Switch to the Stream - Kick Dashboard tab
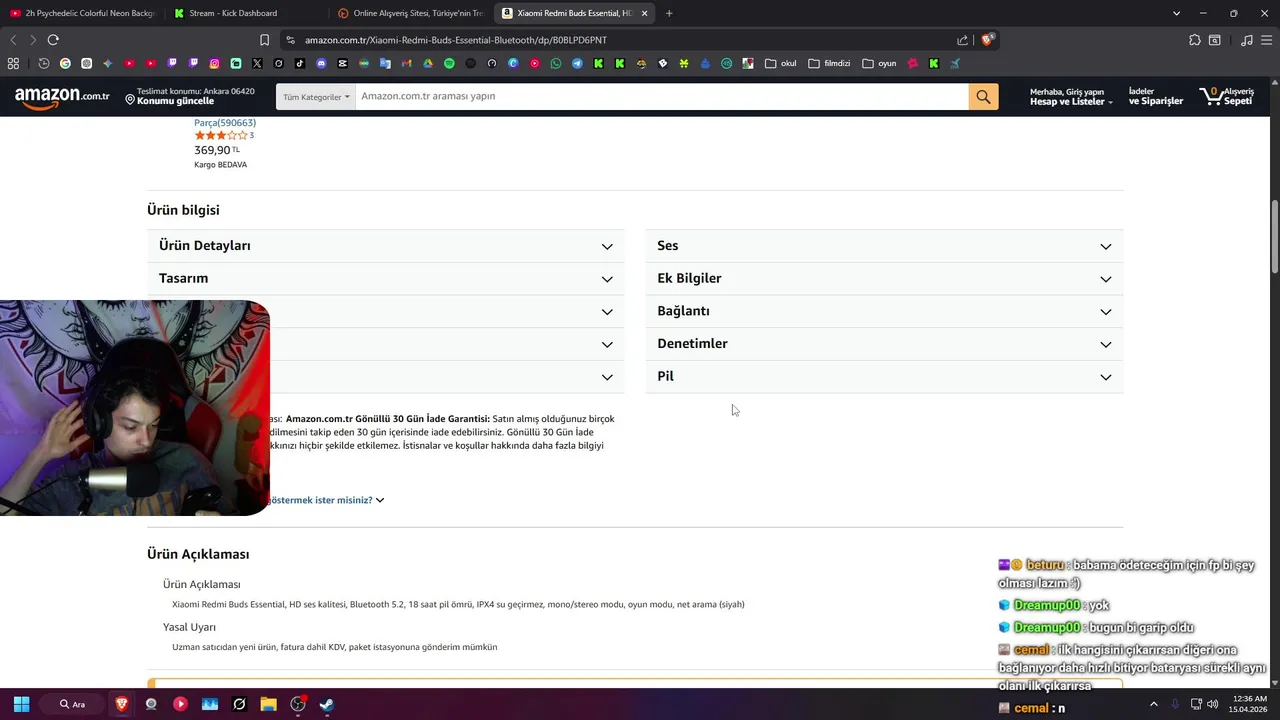Viewport: 1280px width, 720px height. point(245,13)
